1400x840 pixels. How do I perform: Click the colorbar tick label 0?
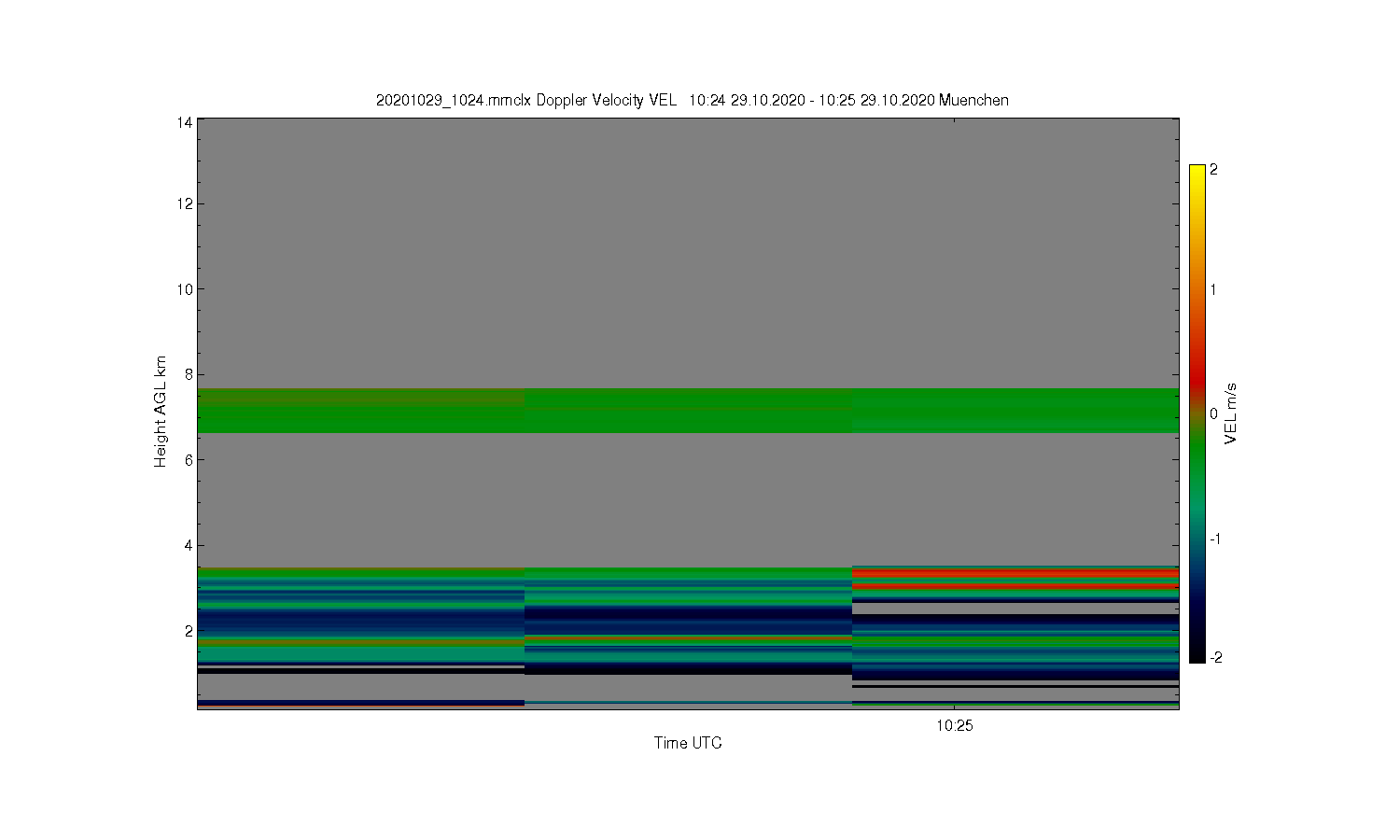tap(1213, 414)
